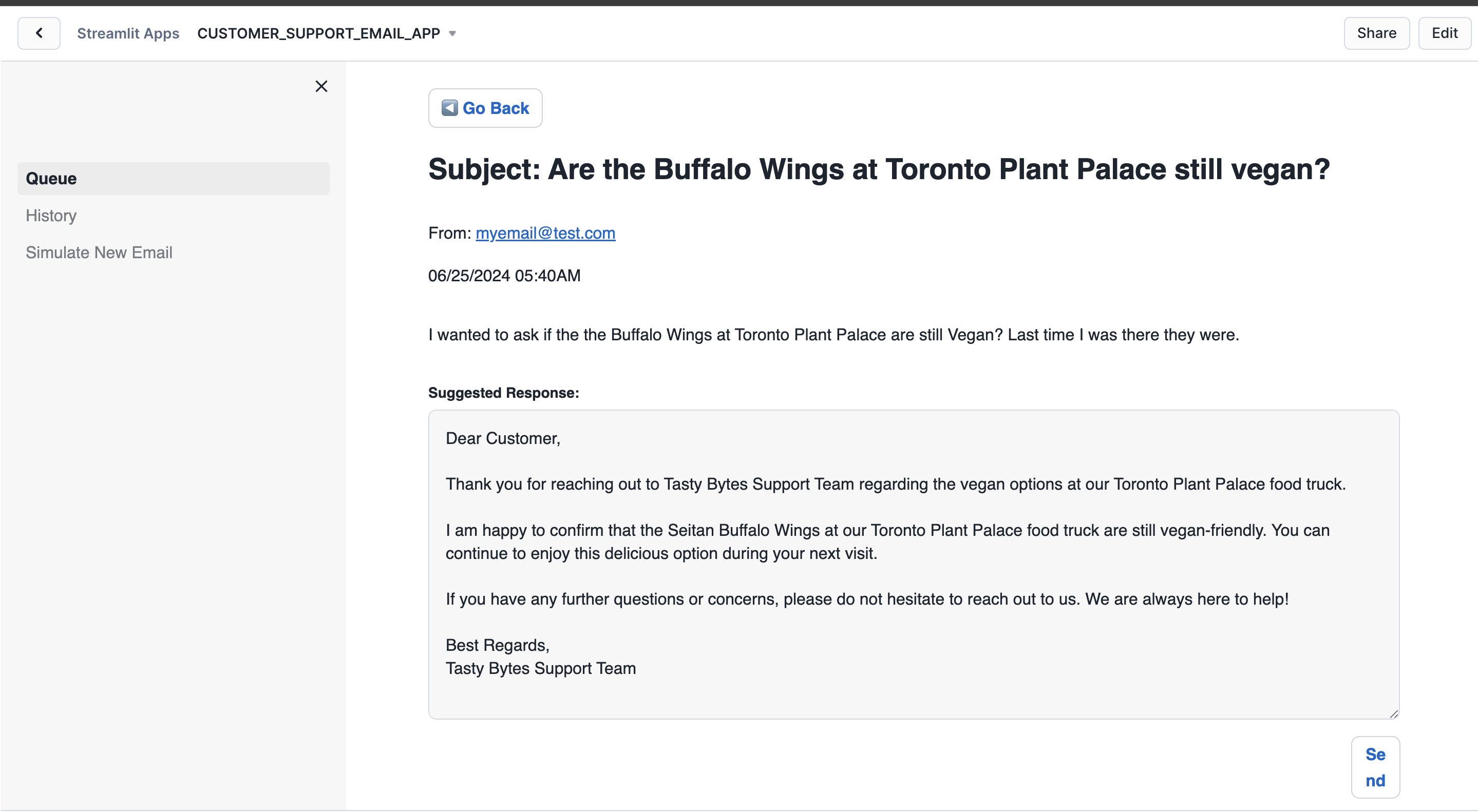Screen dimensions: 1478x812
Task: Click the myemail@test.com sender link
Action: coord(545,233)
